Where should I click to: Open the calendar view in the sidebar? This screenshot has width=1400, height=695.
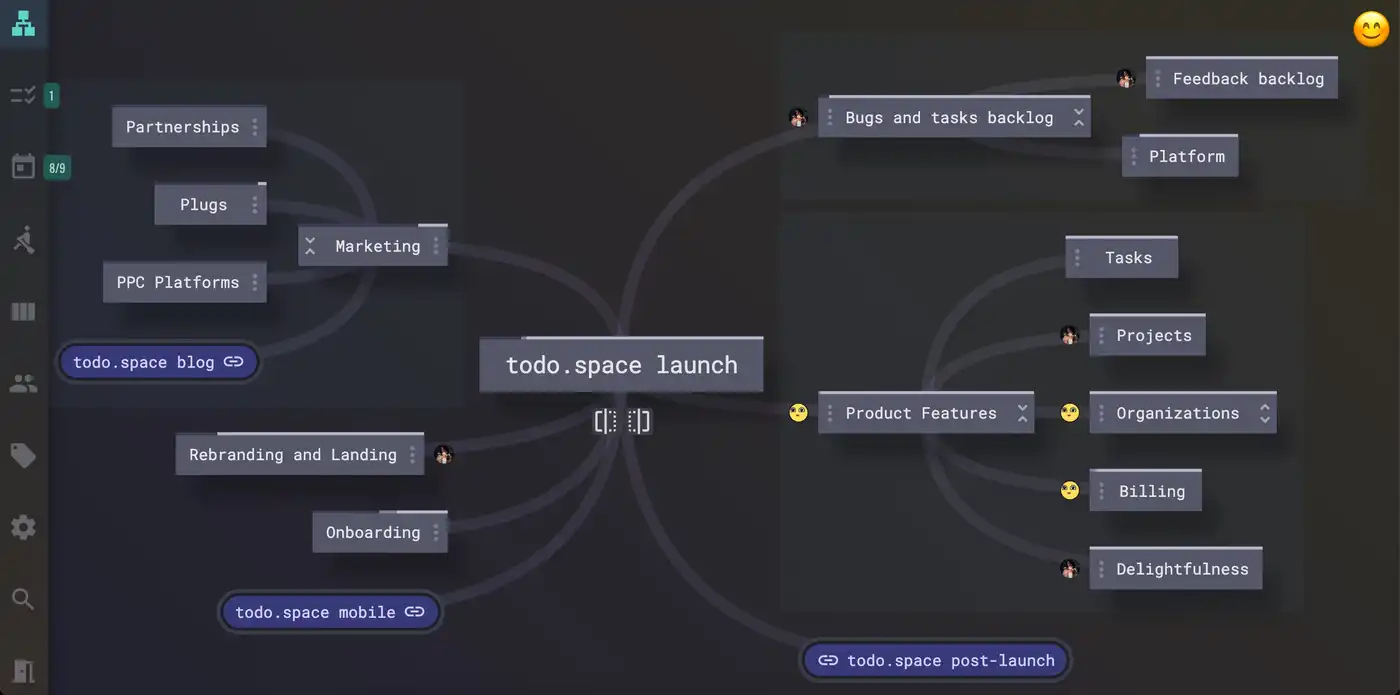22,167
